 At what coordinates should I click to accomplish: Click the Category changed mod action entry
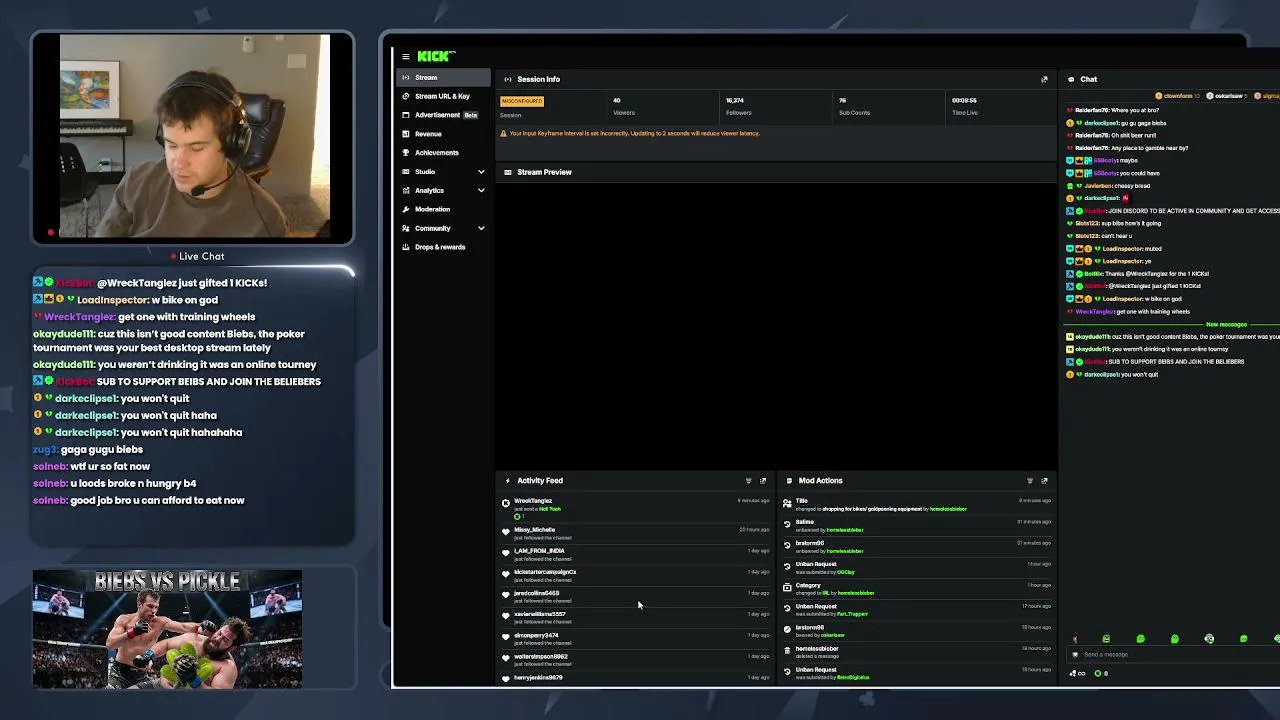point(916,589)
